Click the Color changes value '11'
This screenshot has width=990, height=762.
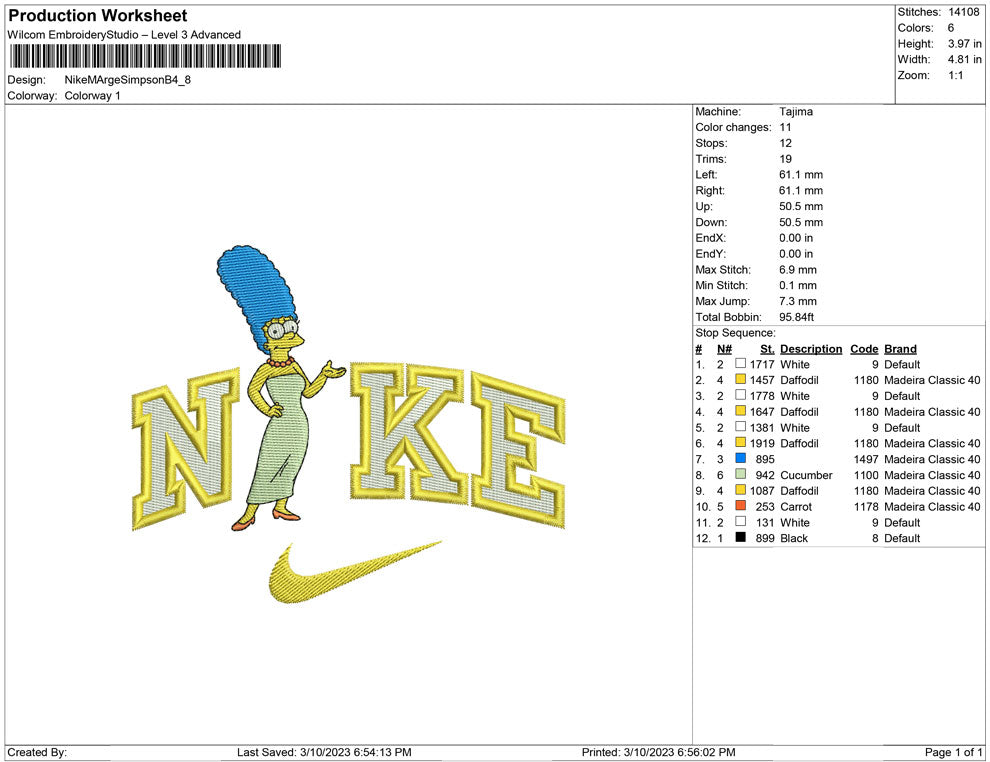(785, 128)
